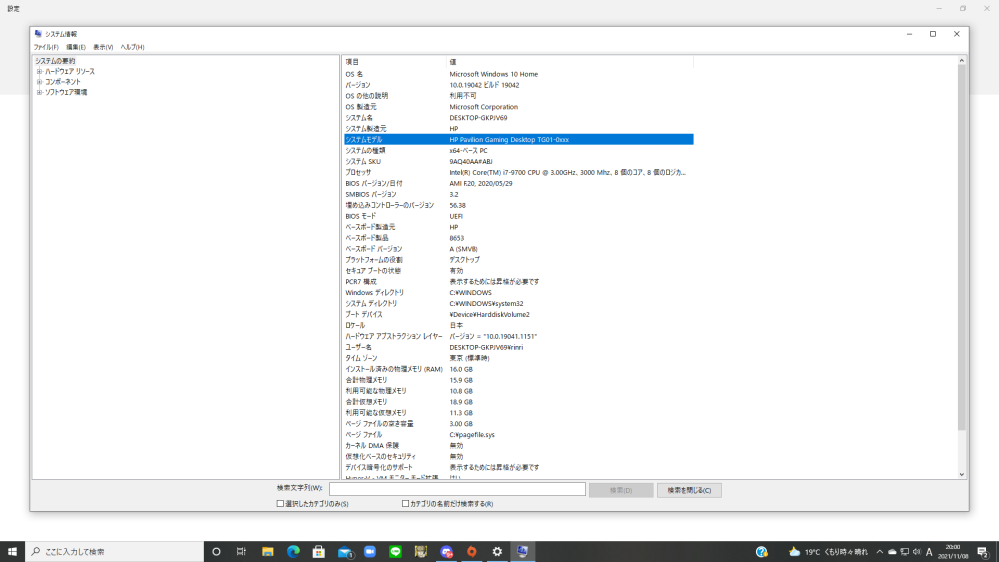Select ユーザー名 row
999x562 pixels.
pos(518,347)
